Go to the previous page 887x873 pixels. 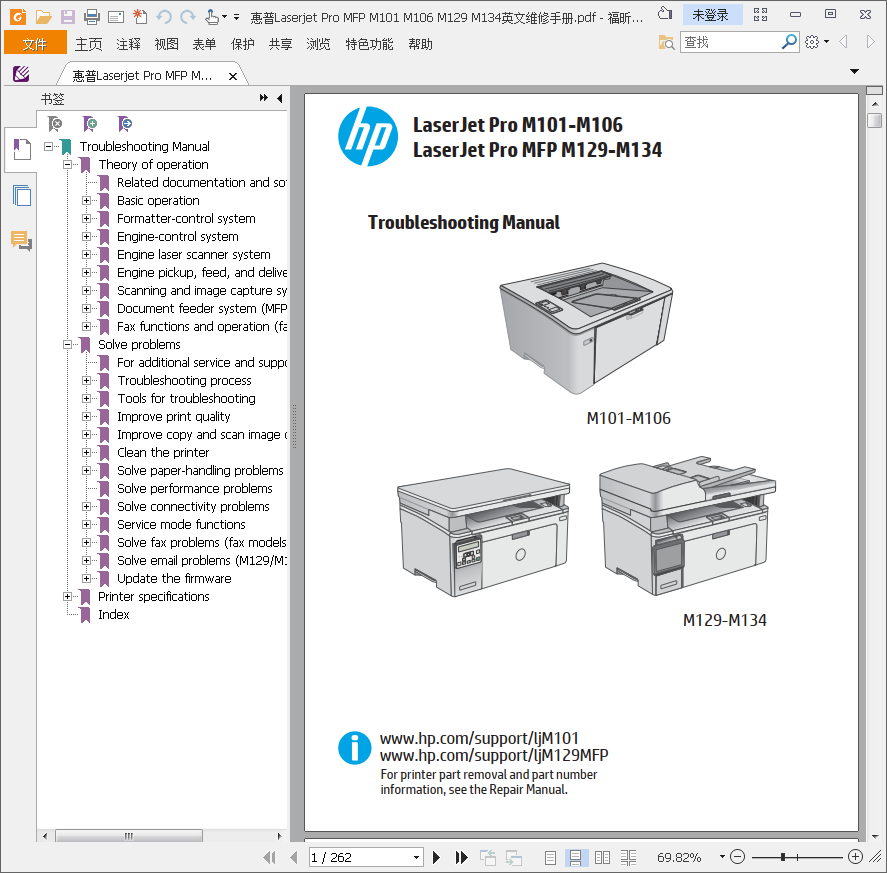294,858
